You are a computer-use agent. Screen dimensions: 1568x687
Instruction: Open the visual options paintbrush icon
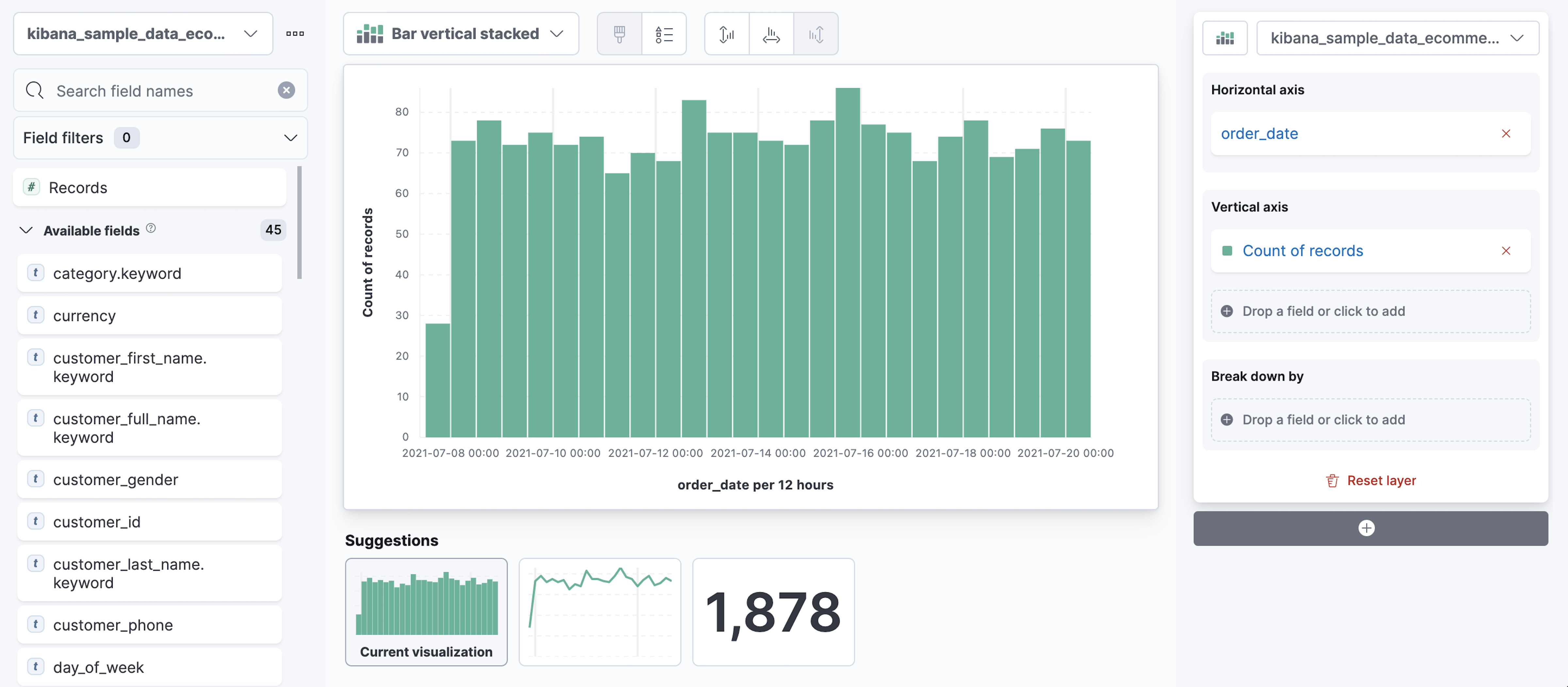(619, 34)
